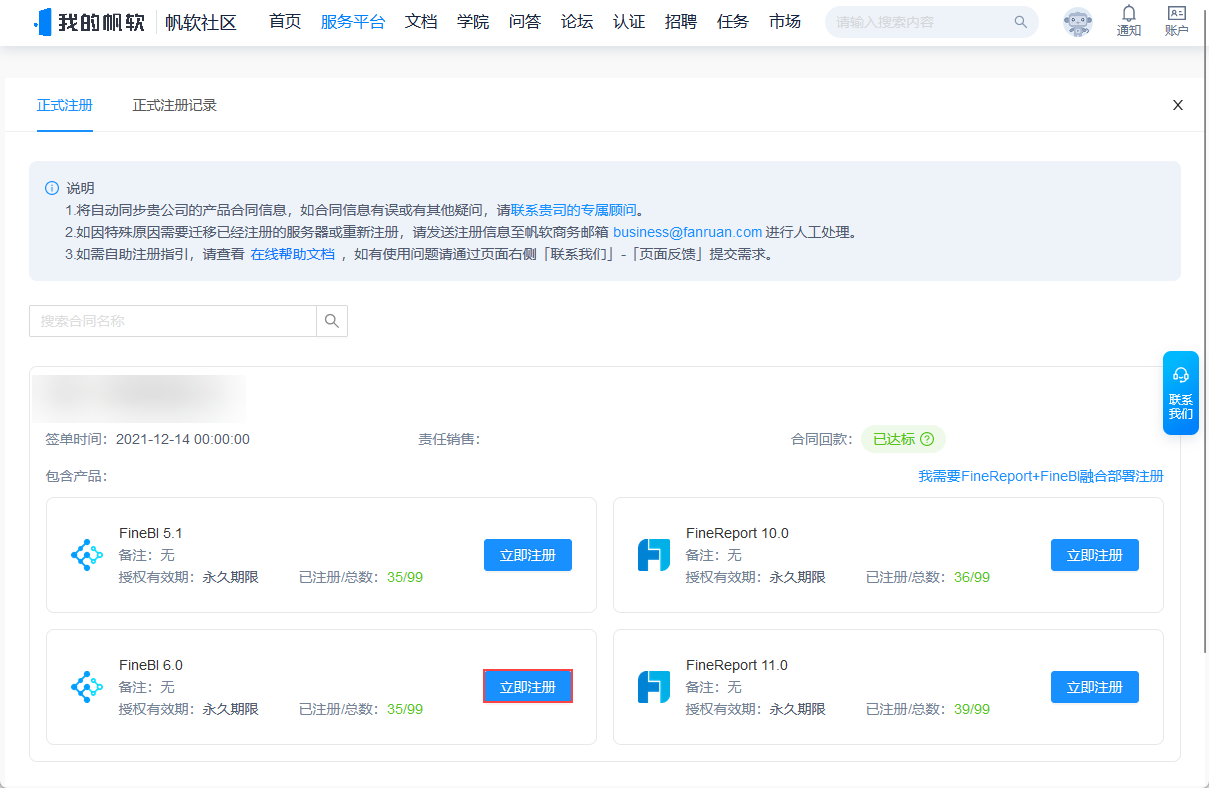
Task: Open 论坛 in top navigation
Action: (x=577, y=22)
